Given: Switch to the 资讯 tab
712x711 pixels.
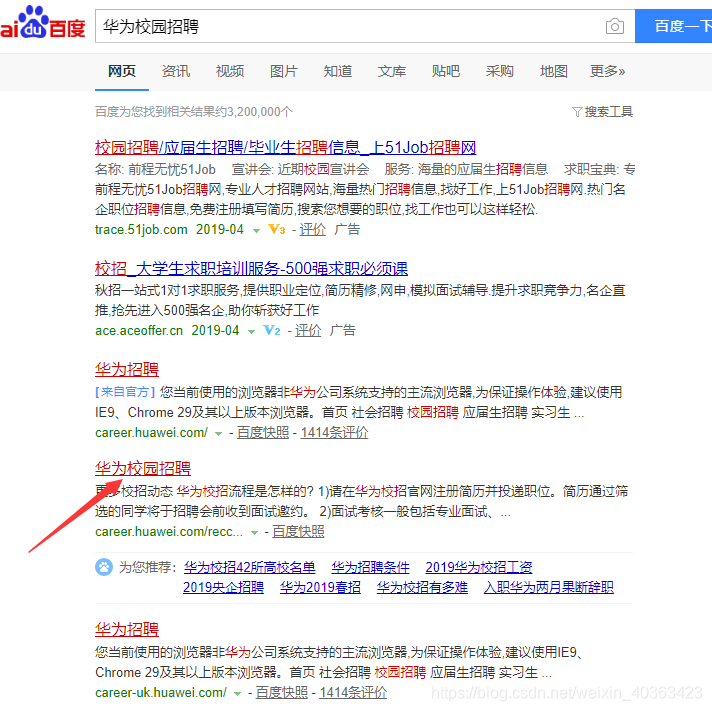Looking at the screenshot, I should 176,71.
